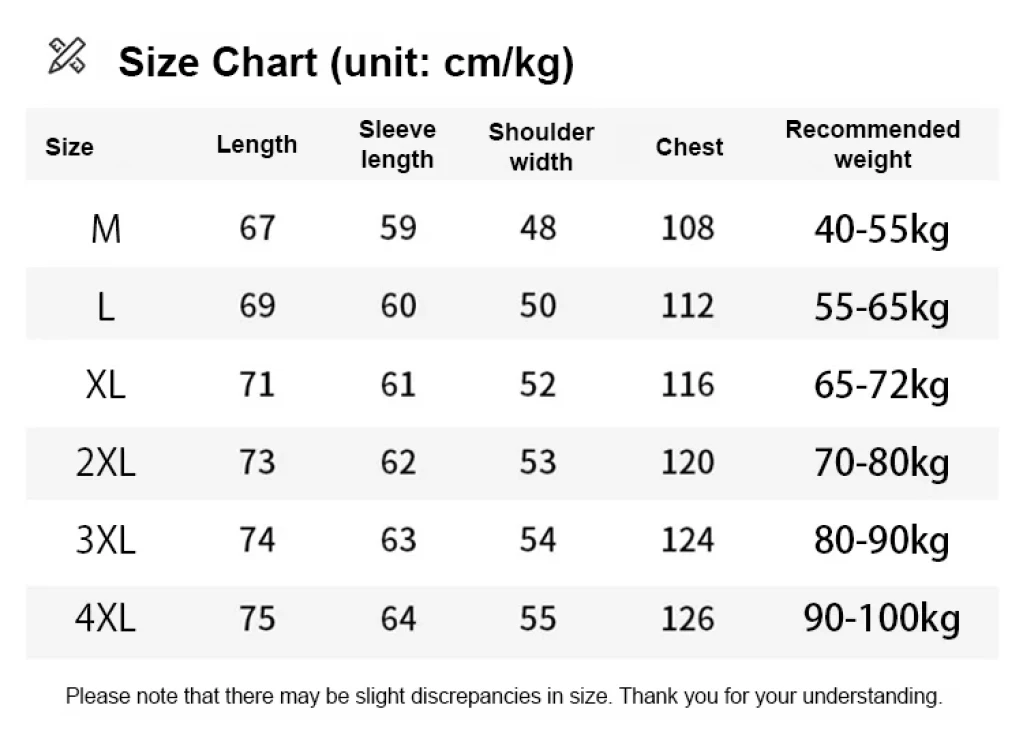Image resolution: width=1023 pixels, height=750 pixels.
Task: Click the L size row label
Action: click(106, 307)
